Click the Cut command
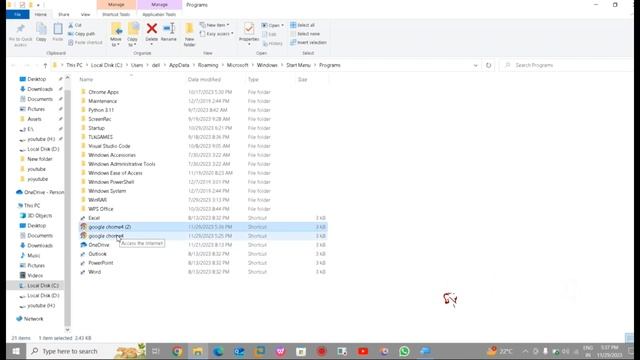 tap(75, 25)
